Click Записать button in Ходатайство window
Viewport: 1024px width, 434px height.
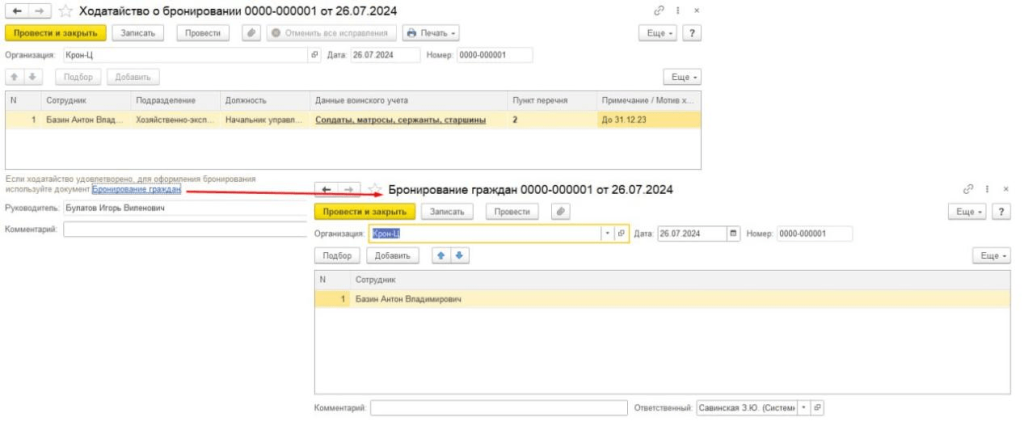[x=137, y=33]
